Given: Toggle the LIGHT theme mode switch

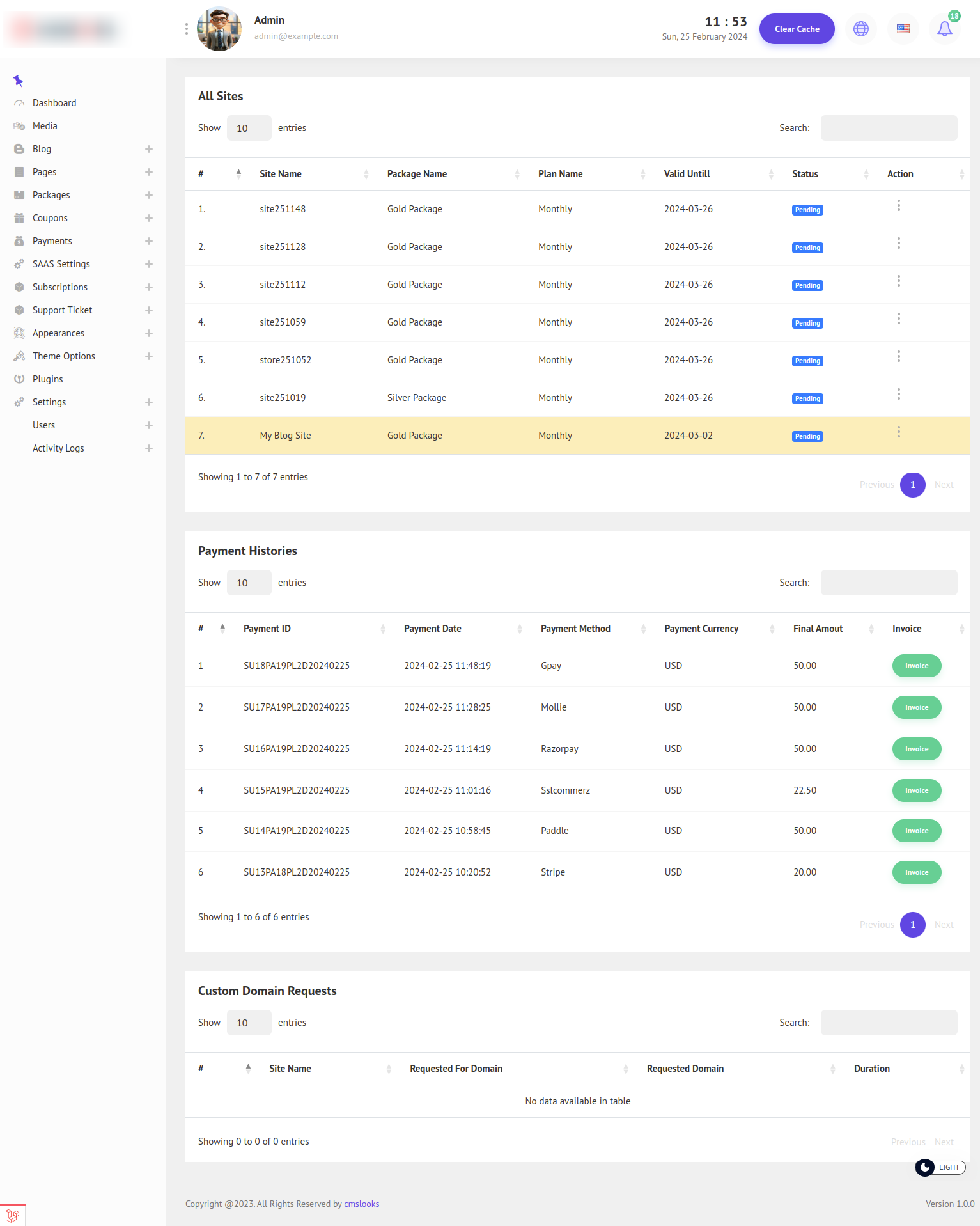Looking at the screenshot, I should click(x=939, y=1167).
